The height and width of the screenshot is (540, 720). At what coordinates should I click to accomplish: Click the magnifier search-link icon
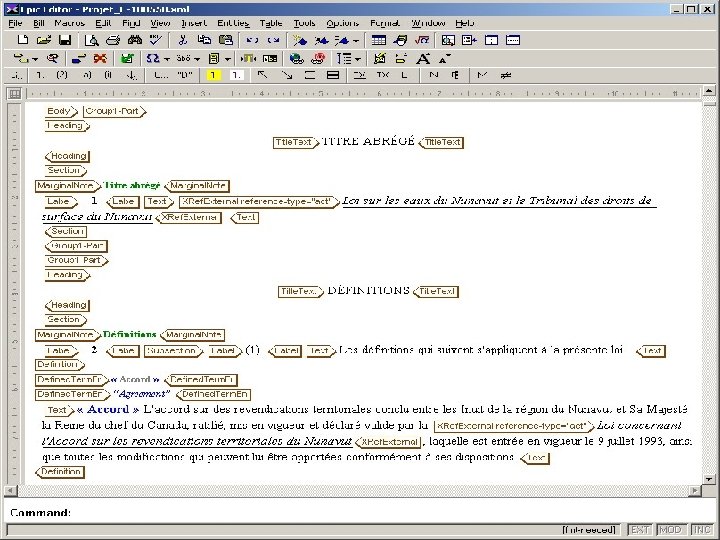pos(52,58)
